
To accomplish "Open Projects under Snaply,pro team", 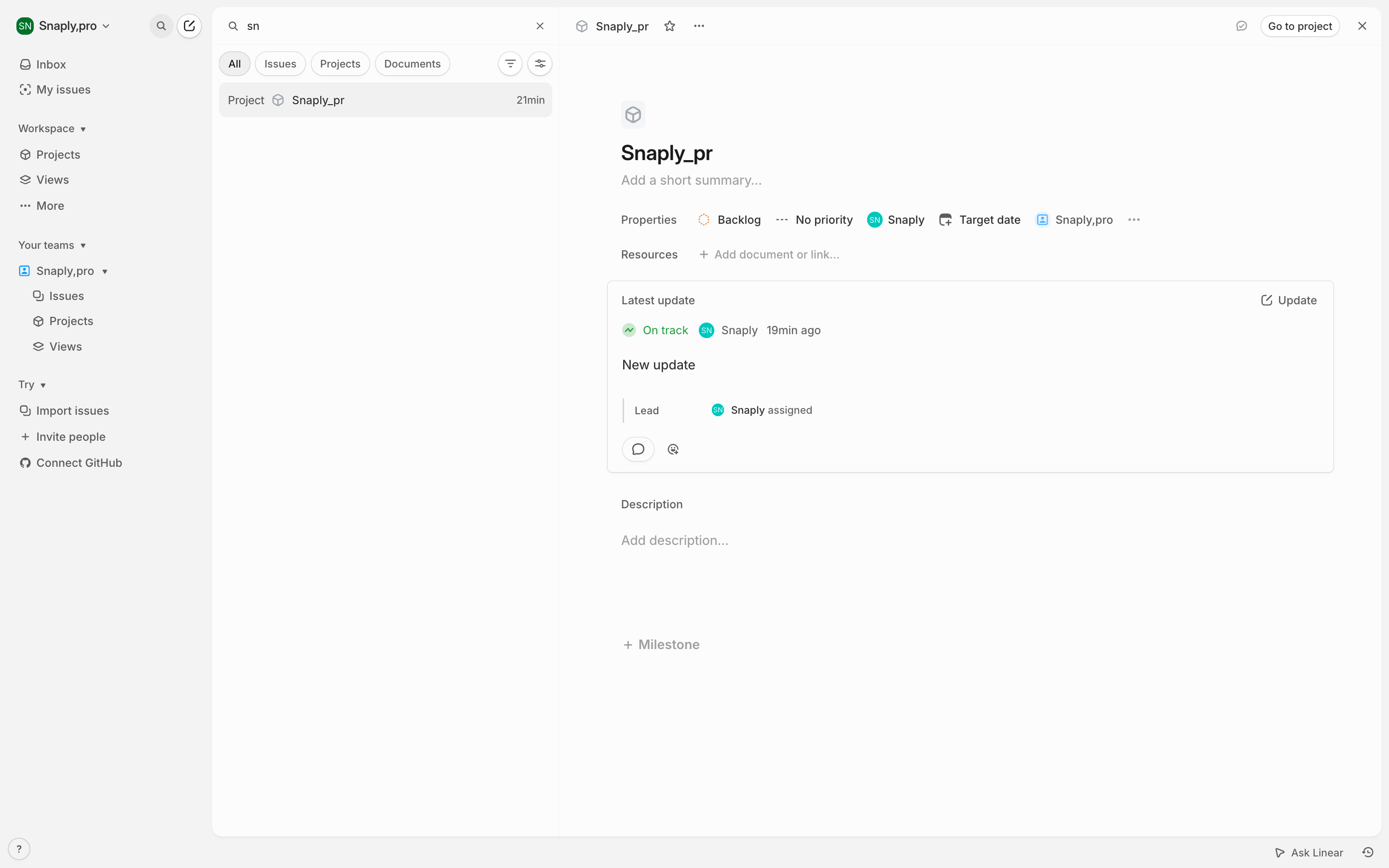I will 63,321.
